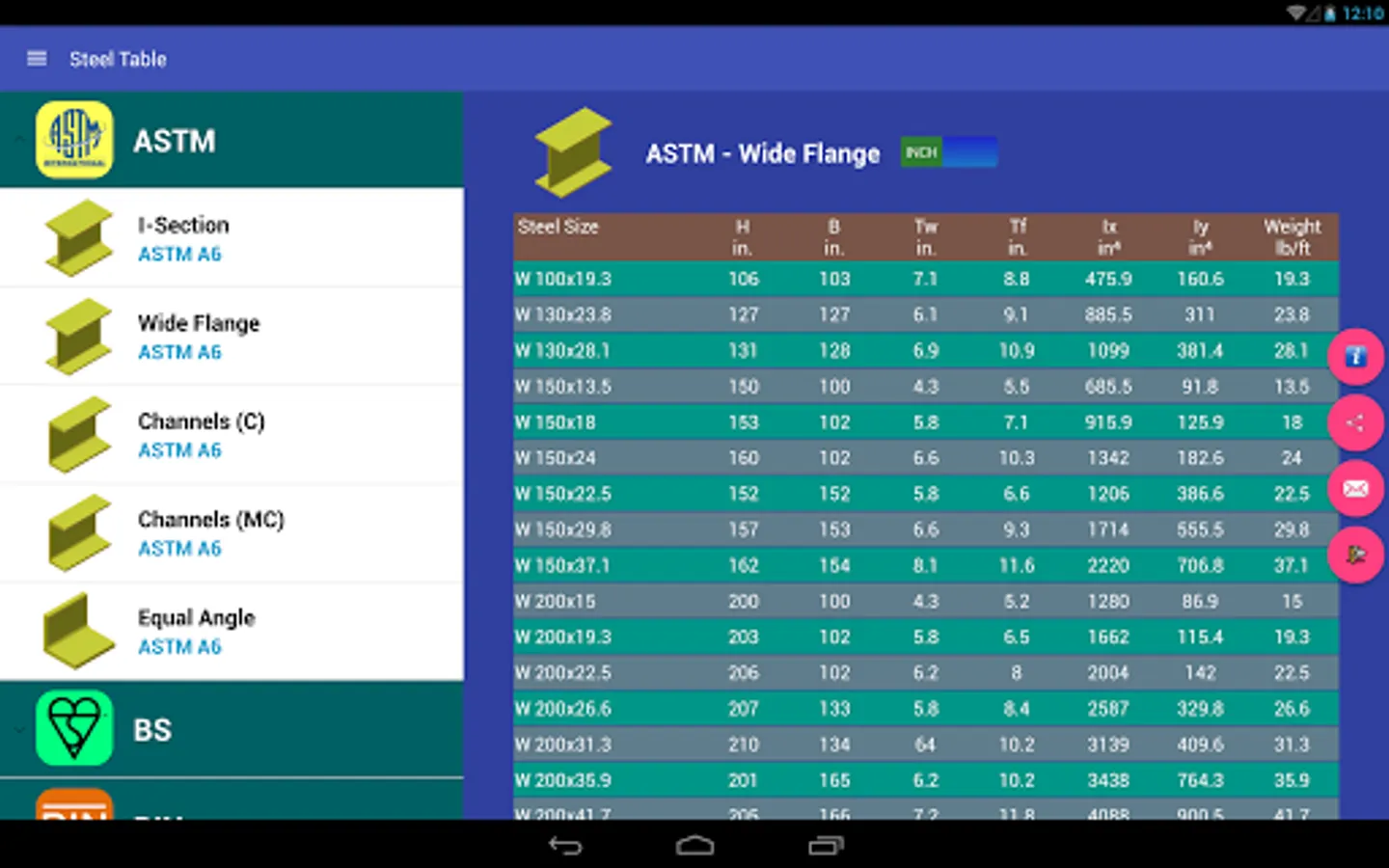Select the Wide Flange beam icon in sidebar

click(78, 337)
